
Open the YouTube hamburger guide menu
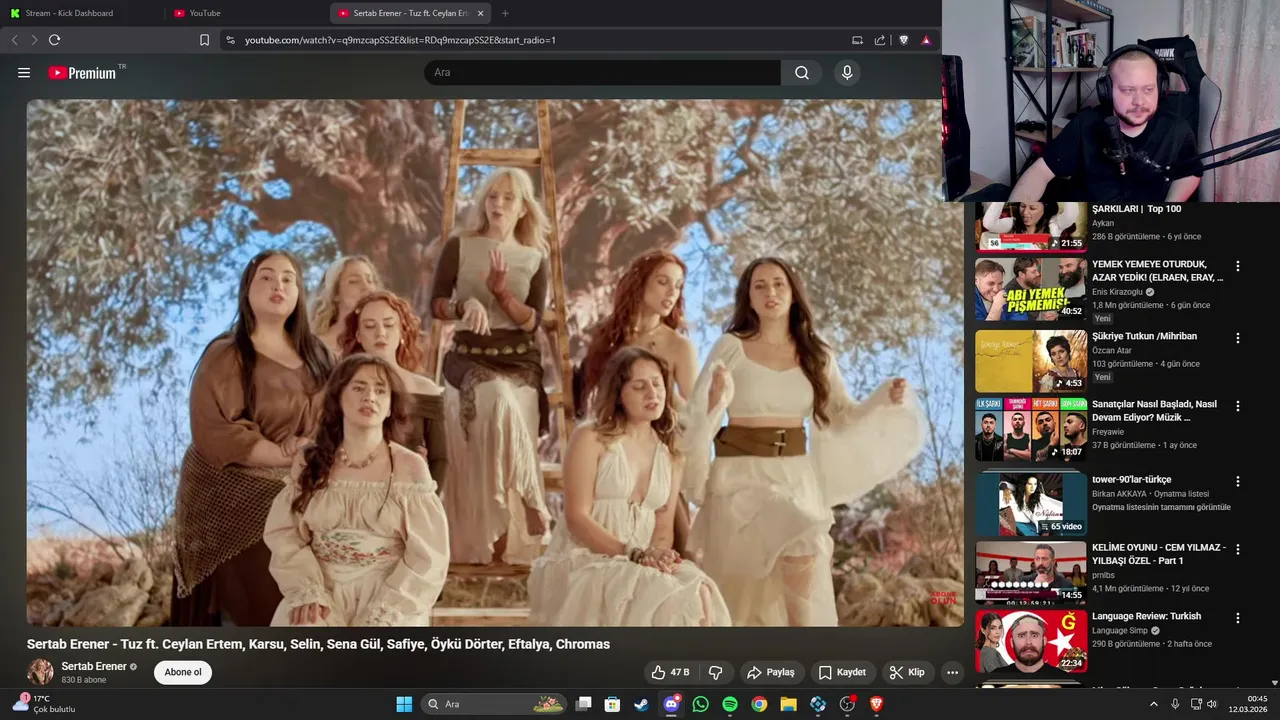tap(24, 73)
